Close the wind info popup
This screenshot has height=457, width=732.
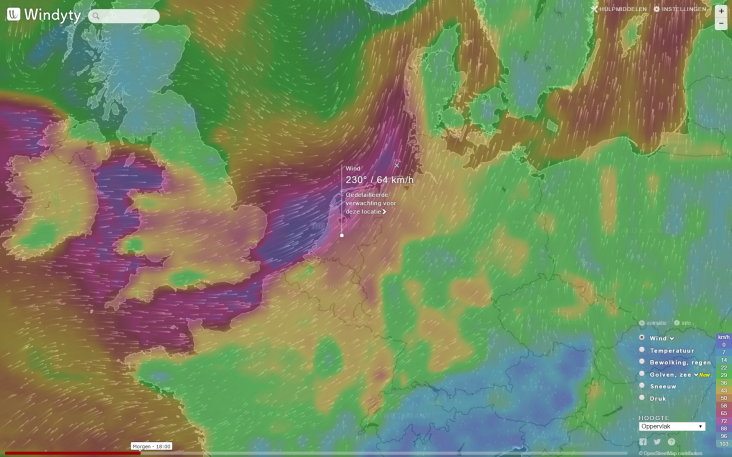[x=396, y=165]
